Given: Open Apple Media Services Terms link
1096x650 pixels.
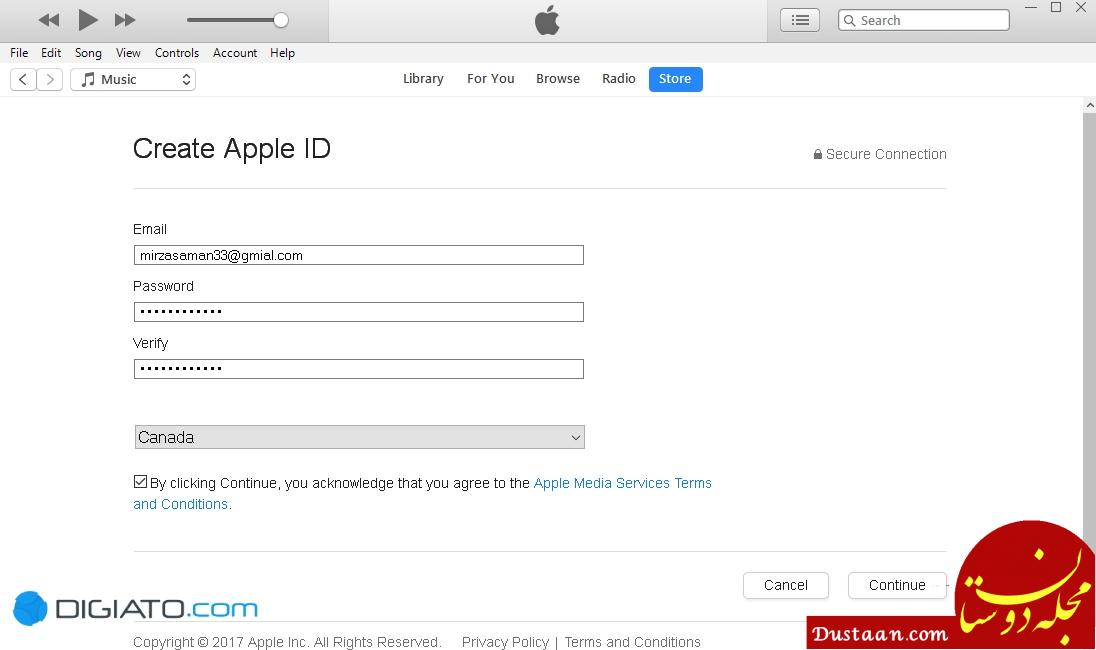Looking at the screenshot, I should point(622,483).
